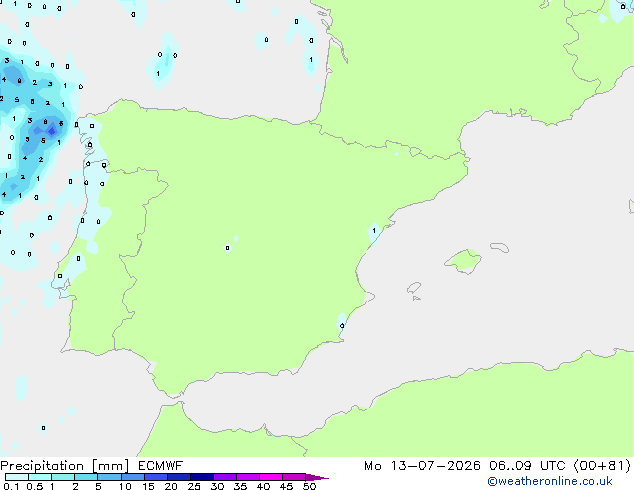Select the 35–40 mm legend color swatch
634x490 pixels.
247,477
